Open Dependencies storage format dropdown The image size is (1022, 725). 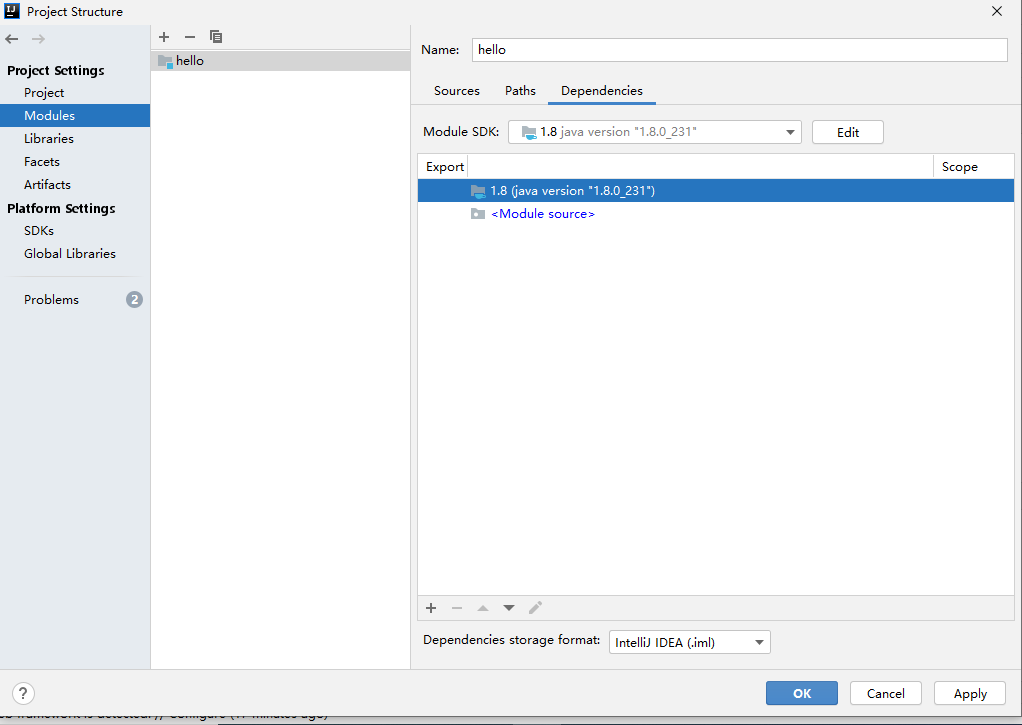click(690, 642)
